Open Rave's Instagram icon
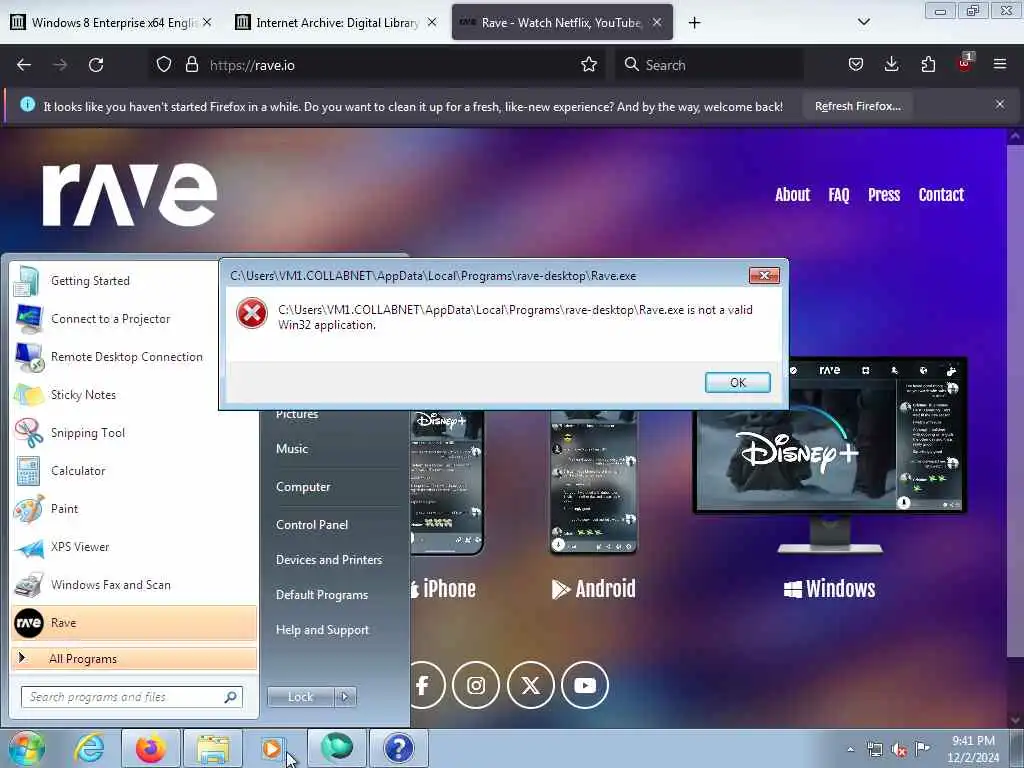This screenshot has width=1024, height=768. [x=476, y=685]
